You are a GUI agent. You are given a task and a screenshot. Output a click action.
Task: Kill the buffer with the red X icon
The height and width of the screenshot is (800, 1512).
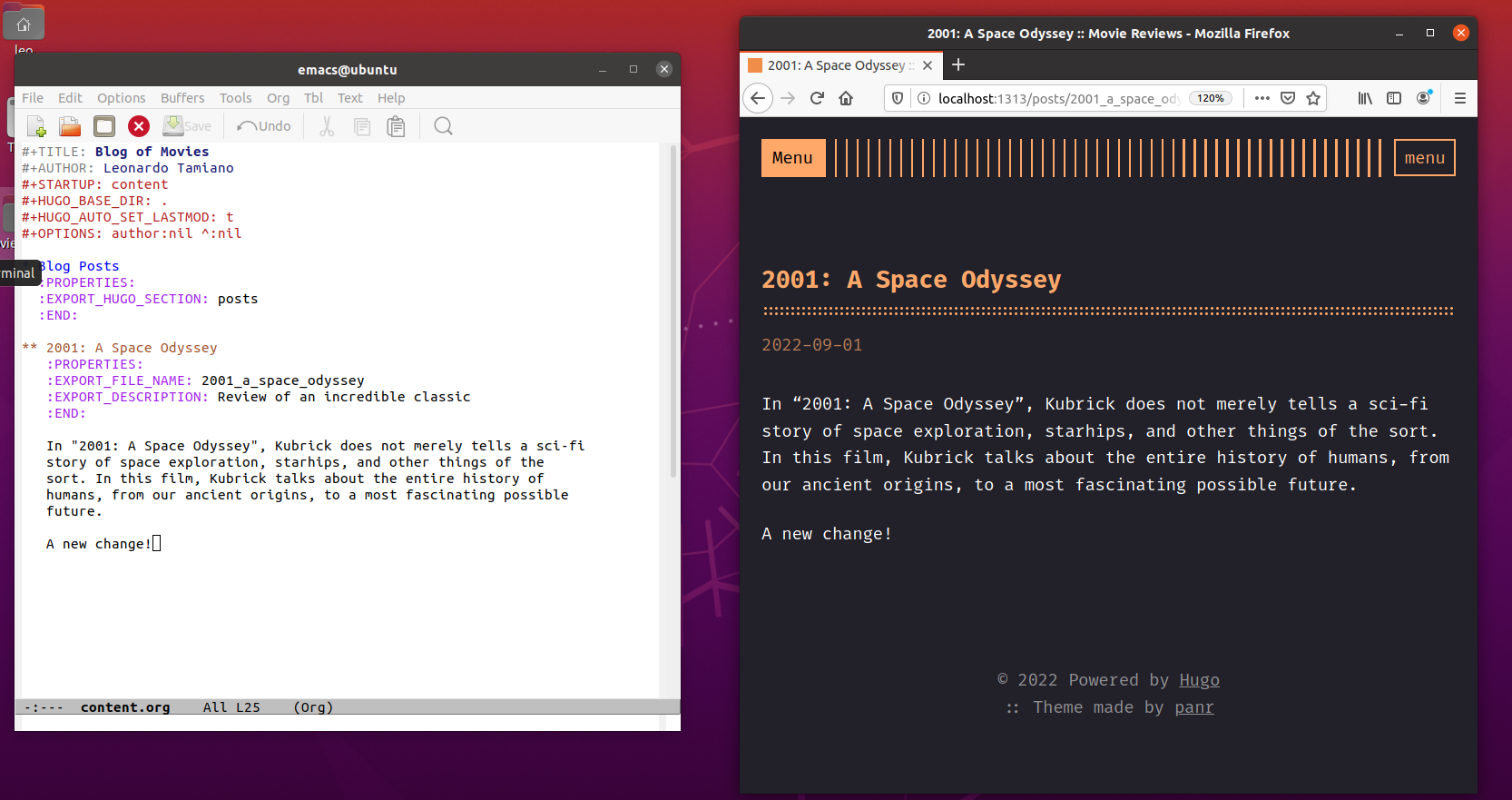pos(139,126)
